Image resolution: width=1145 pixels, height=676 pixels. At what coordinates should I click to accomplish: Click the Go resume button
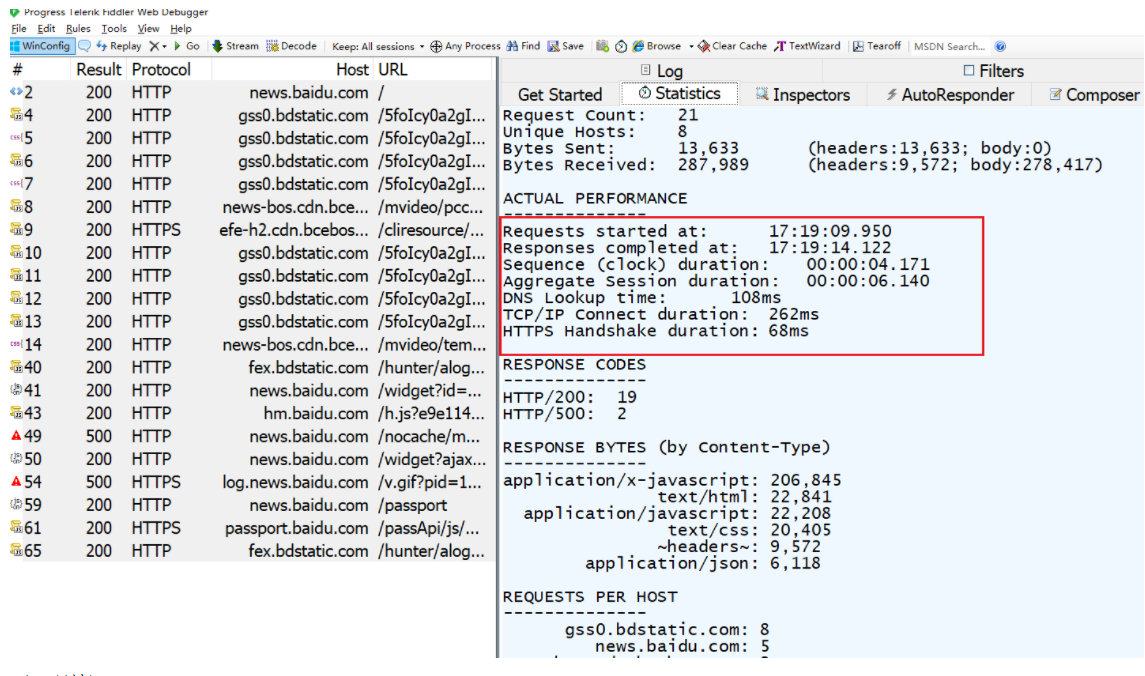[186, 46]
